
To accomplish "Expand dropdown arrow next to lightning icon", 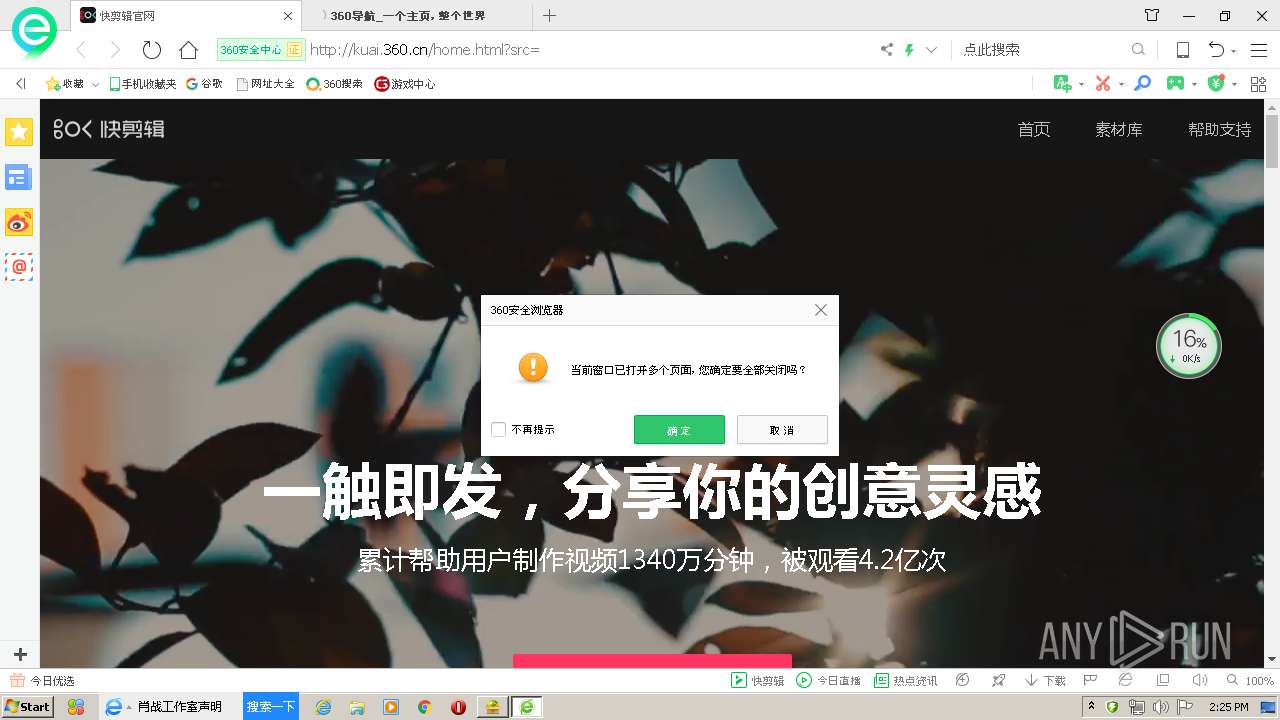I will point(931,49).
